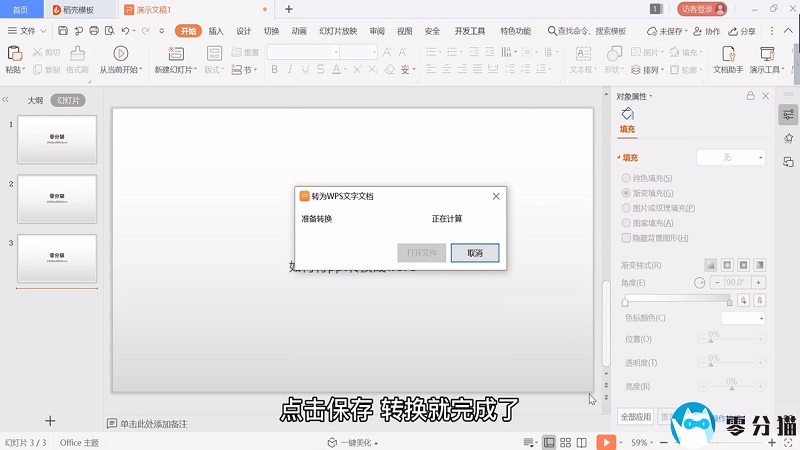Screen dimensions: 800x450
Task: Click the 从当前开始 slideshow icon
Action: (x=121, y=53)
